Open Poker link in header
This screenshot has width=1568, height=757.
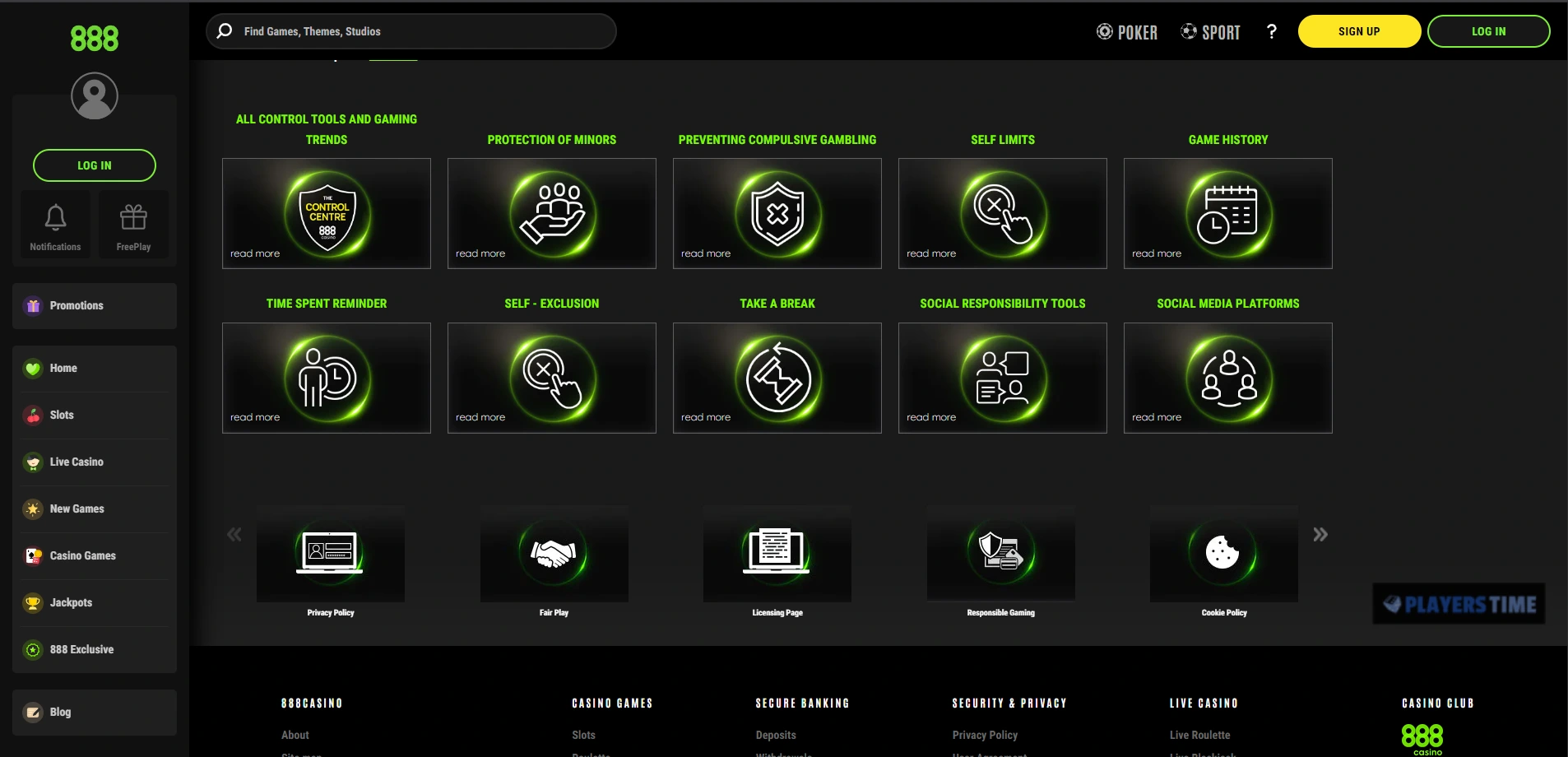pyautogui.click(x=1127, y=32)
